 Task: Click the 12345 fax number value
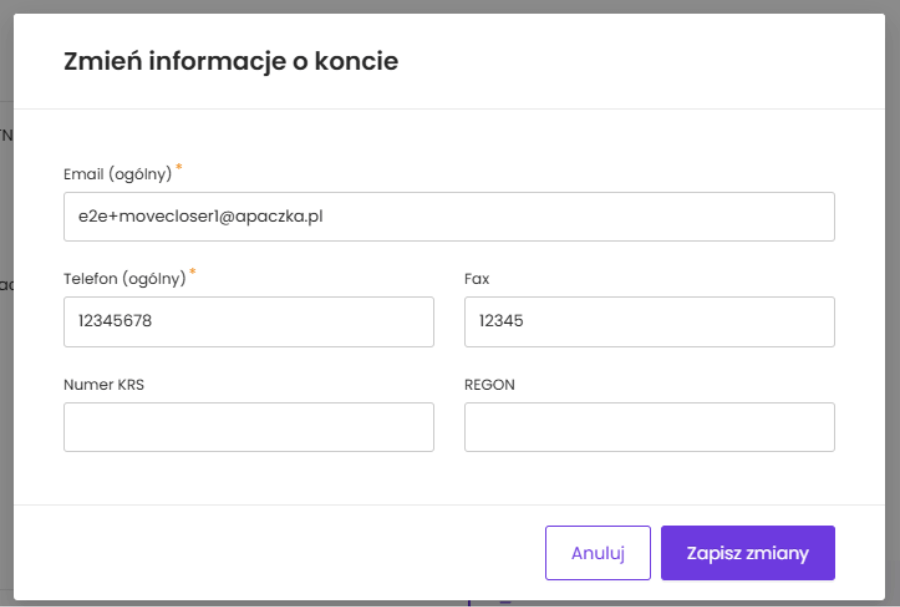tap(501, 322)
